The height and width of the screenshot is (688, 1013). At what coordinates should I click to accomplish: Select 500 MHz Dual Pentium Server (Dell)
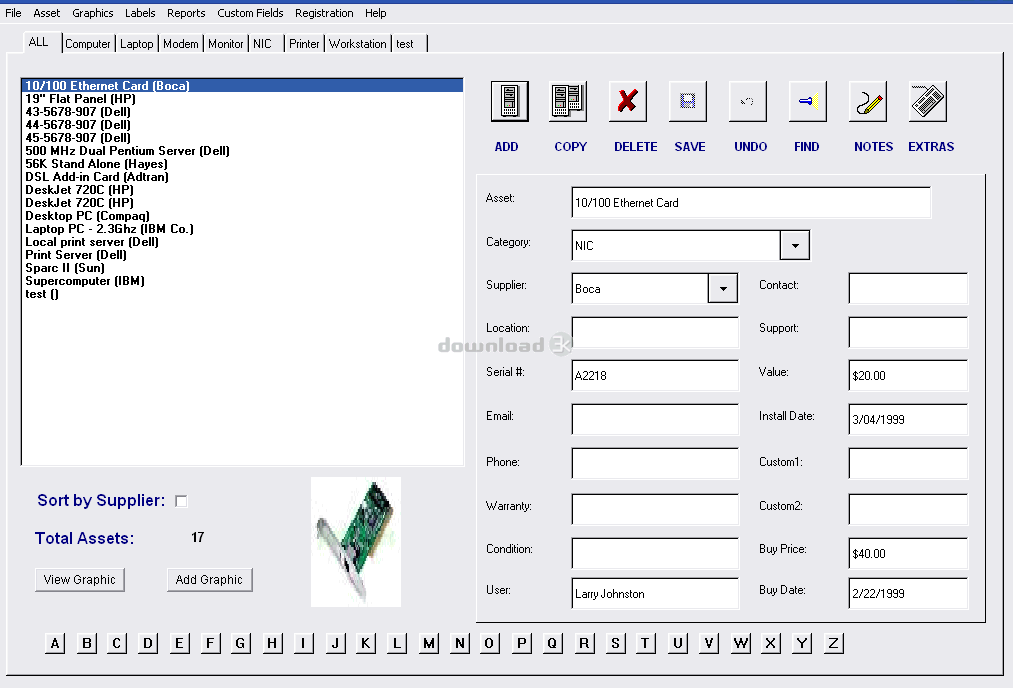(242, 151)
